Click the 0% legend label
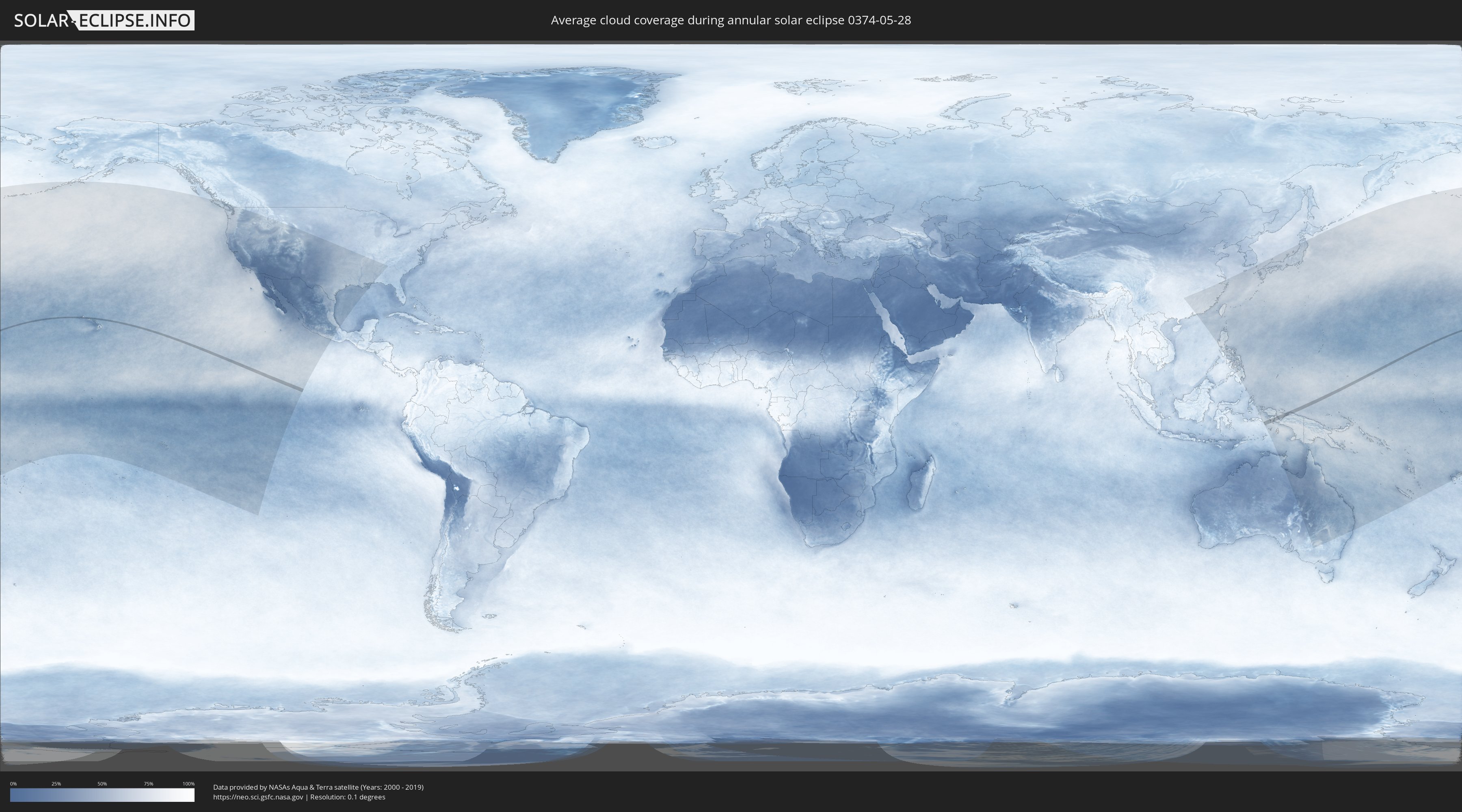This screenshot has width=1462, height=812. pos(13,784)
